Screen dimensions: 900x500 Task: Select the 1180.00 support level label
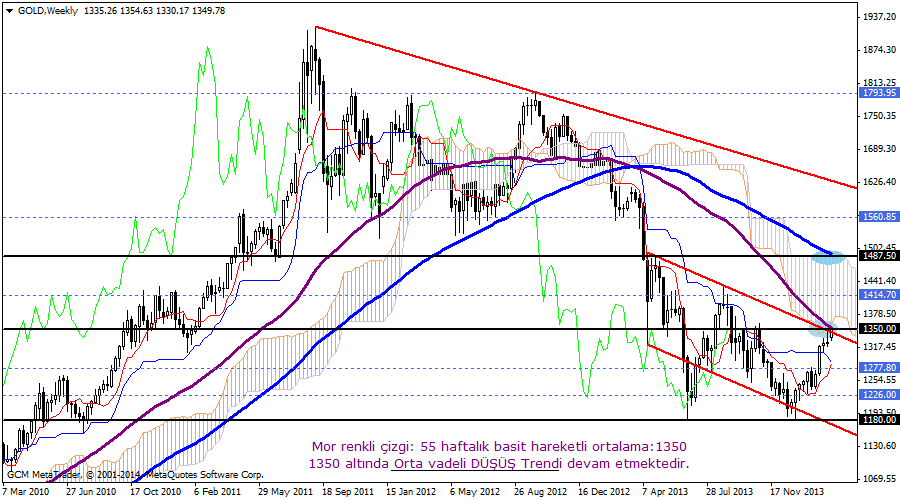tap(878, 420)
